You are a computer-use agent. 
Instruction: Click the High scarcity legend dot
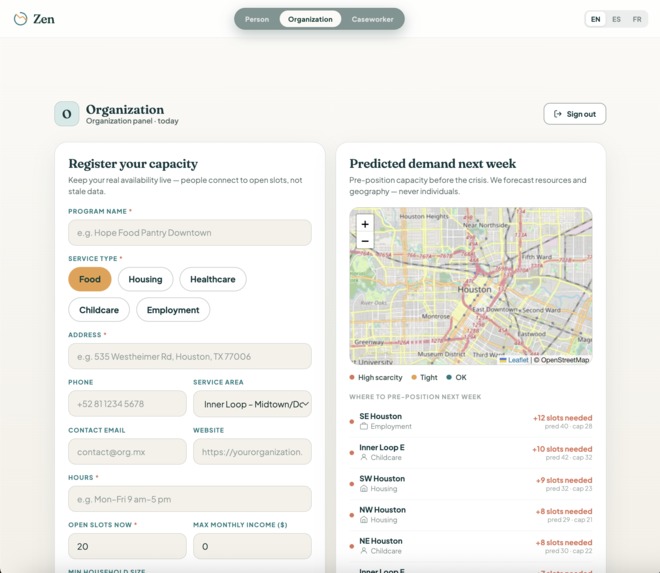click(x=352, y=377)
